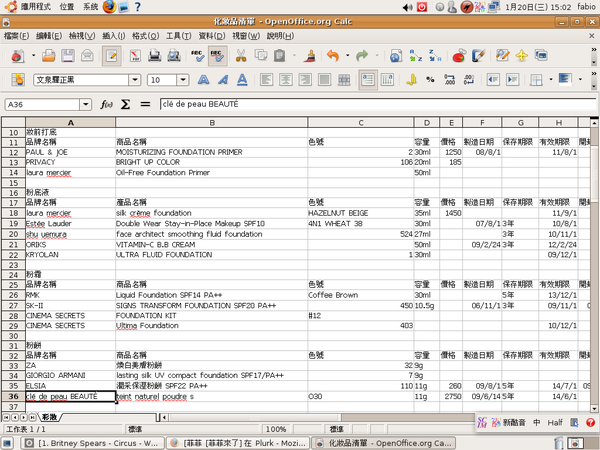Open the 檔案(F) menu
Image resolution: width=600 pixels, height=450 pixels.
(x=16, y=36)
